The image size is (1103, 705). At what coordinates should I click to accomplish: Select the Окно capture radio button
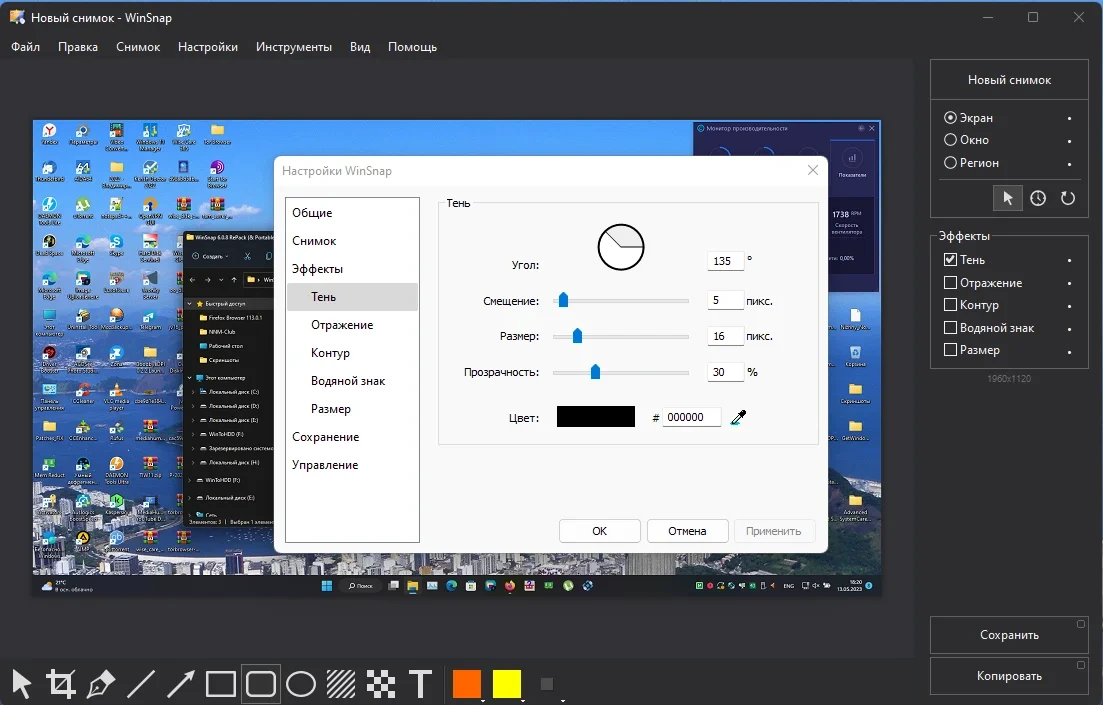tap(950, 140)
